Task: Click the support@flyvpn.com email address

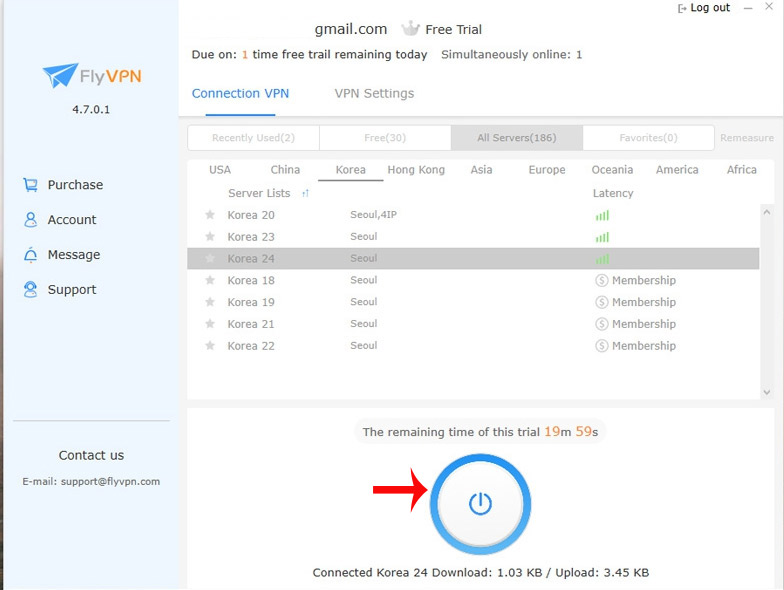Action: 110,482
